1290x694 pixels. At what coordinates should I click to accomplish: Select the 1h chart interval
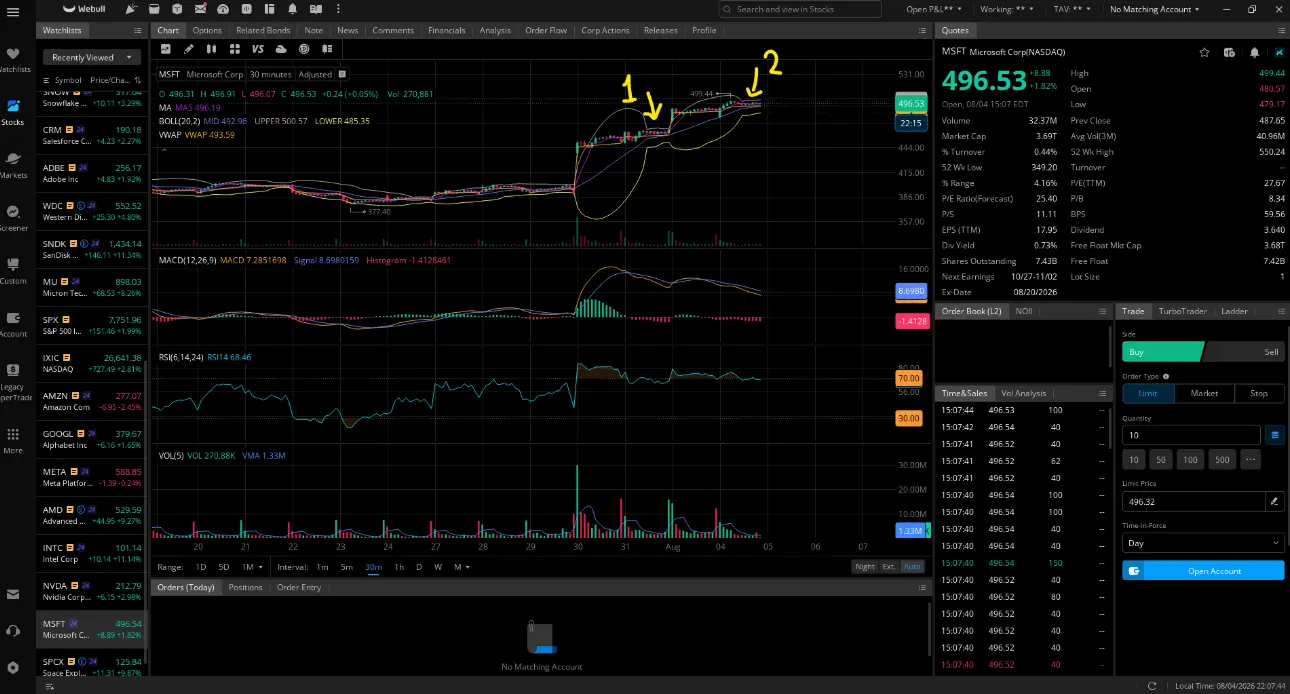coord(398,567)
